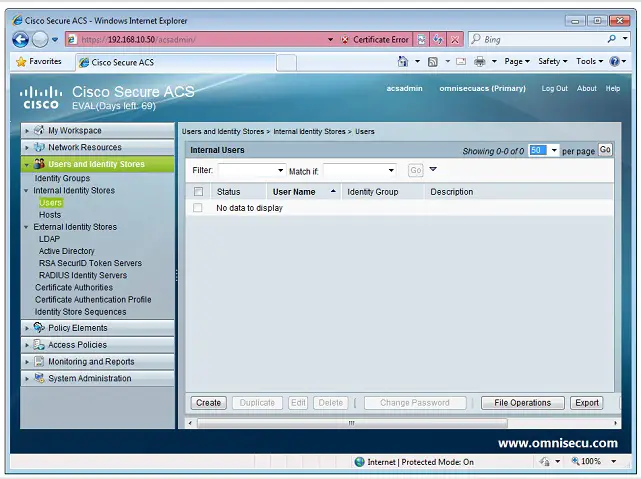Click the My Workspace section icon
Viewport: 641px width, 479px height.
pyautogui.click(x=39, y=130)
